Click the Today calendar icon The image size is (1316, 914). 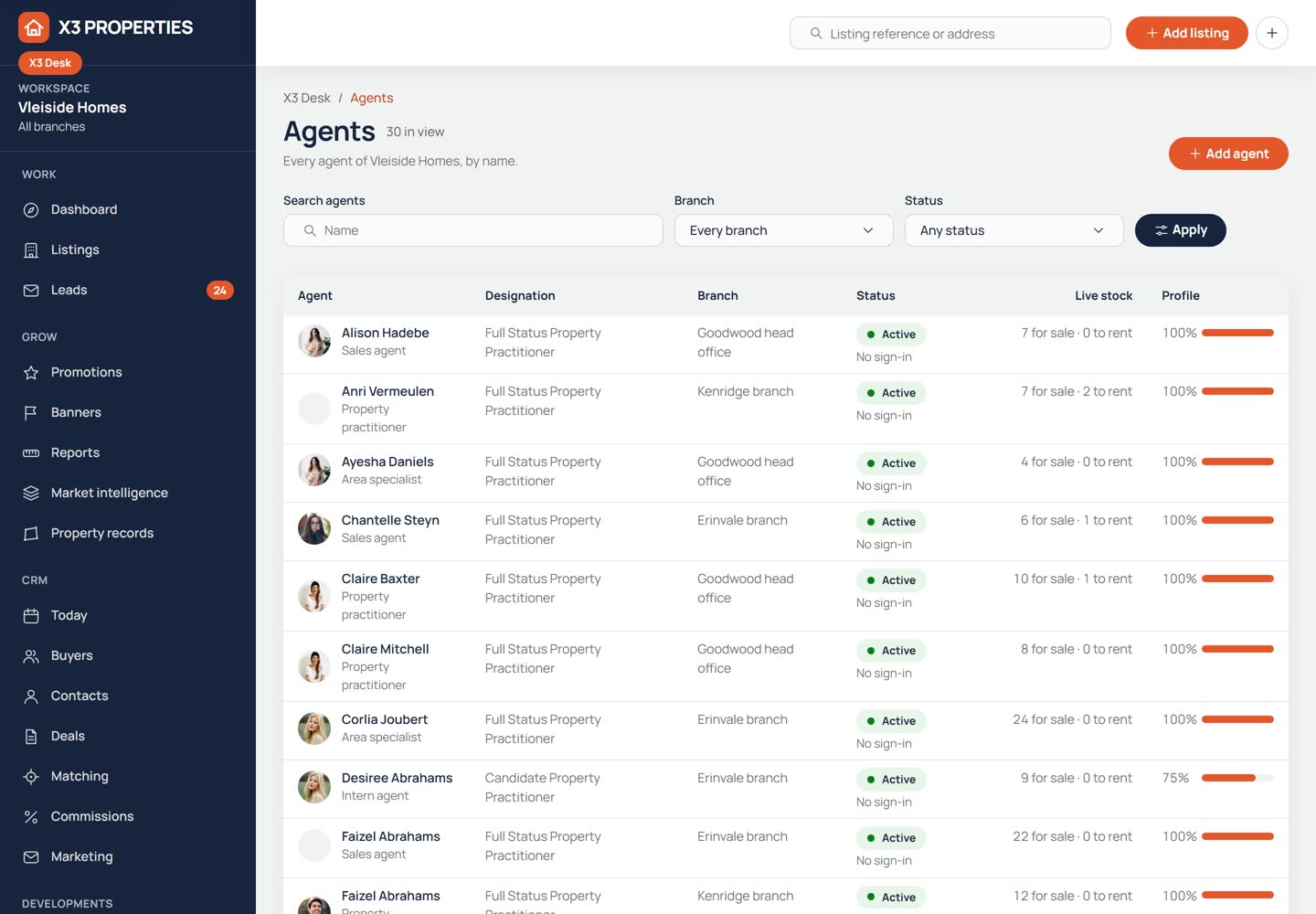click(31, 616)
